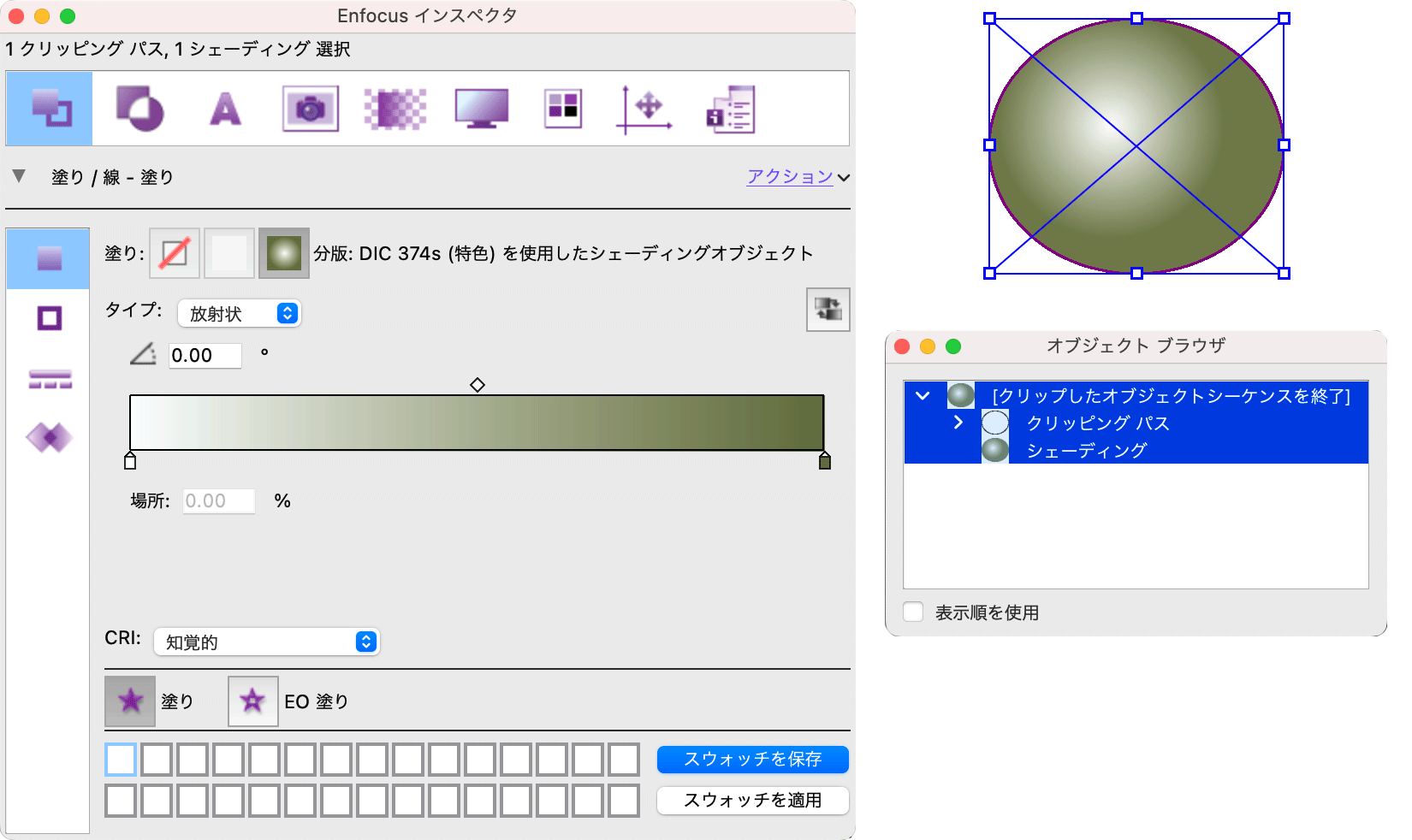Viewport: 1412px width, 840px height.
Task: Open the Image camera category icon
Action: (x=311, y=109)
